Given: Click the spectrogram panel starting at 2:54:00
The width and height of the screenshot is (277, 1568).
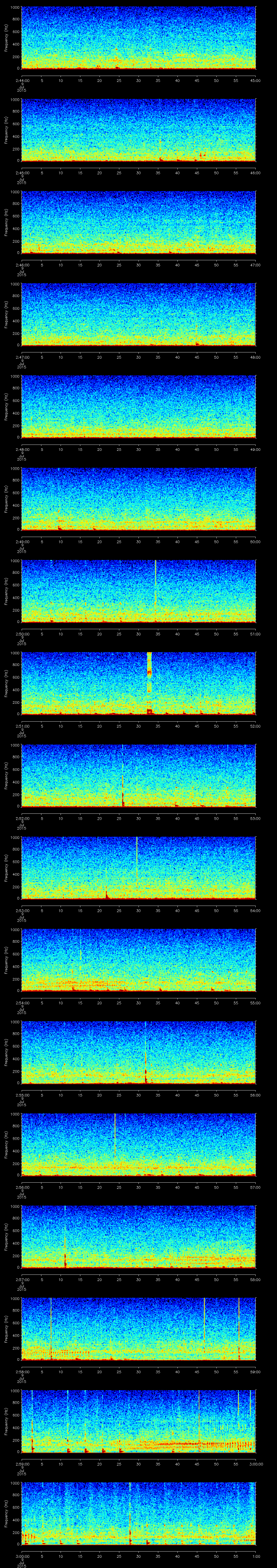Looking at the screenshot, I should [139, 960].
